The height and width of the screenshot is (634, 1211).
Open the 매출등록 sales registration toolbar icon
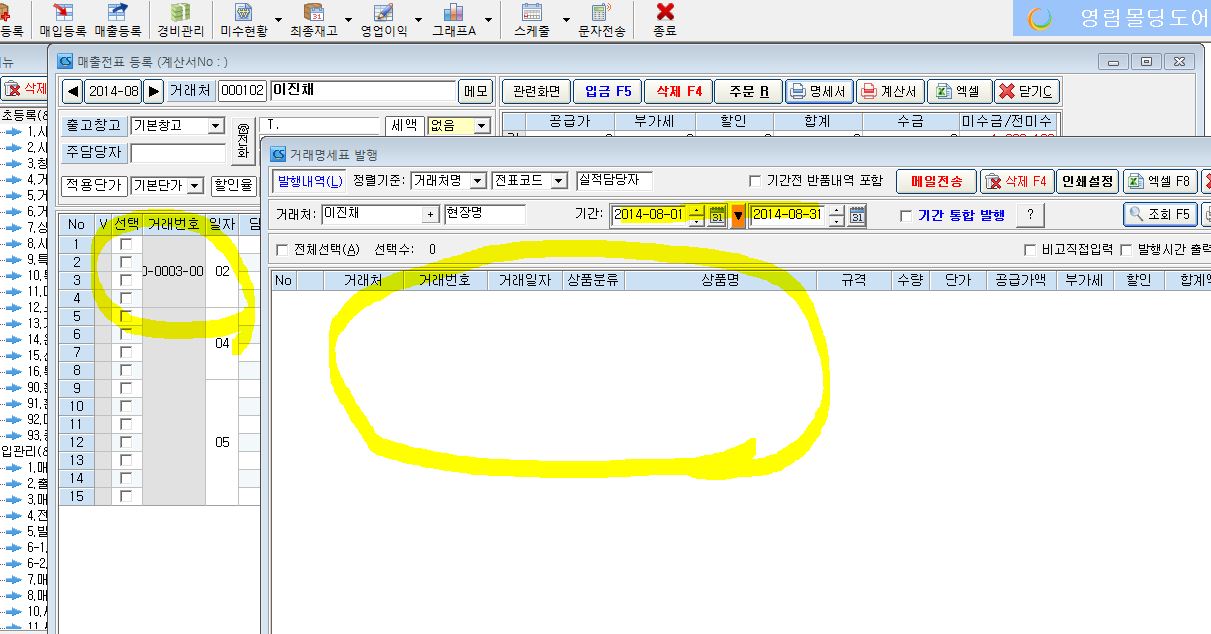coord(117,19)
